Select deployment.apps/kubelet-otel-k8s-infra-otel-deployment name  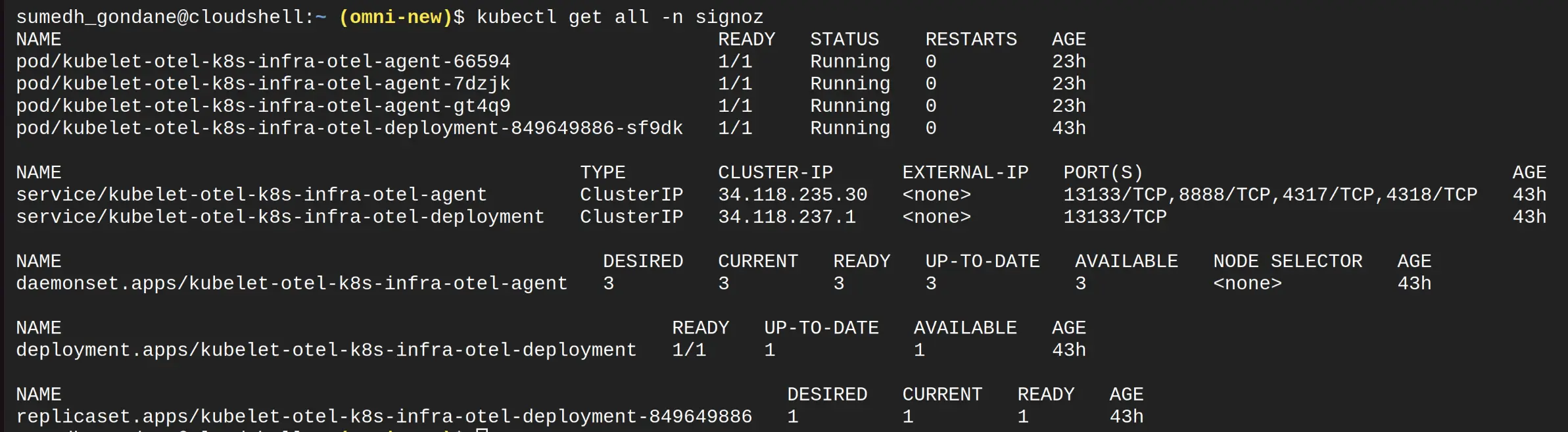(326, 350)
